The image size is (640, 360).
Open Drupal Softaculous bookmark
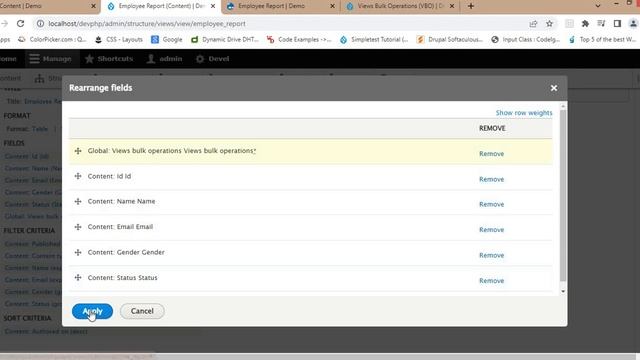(449, 40)
